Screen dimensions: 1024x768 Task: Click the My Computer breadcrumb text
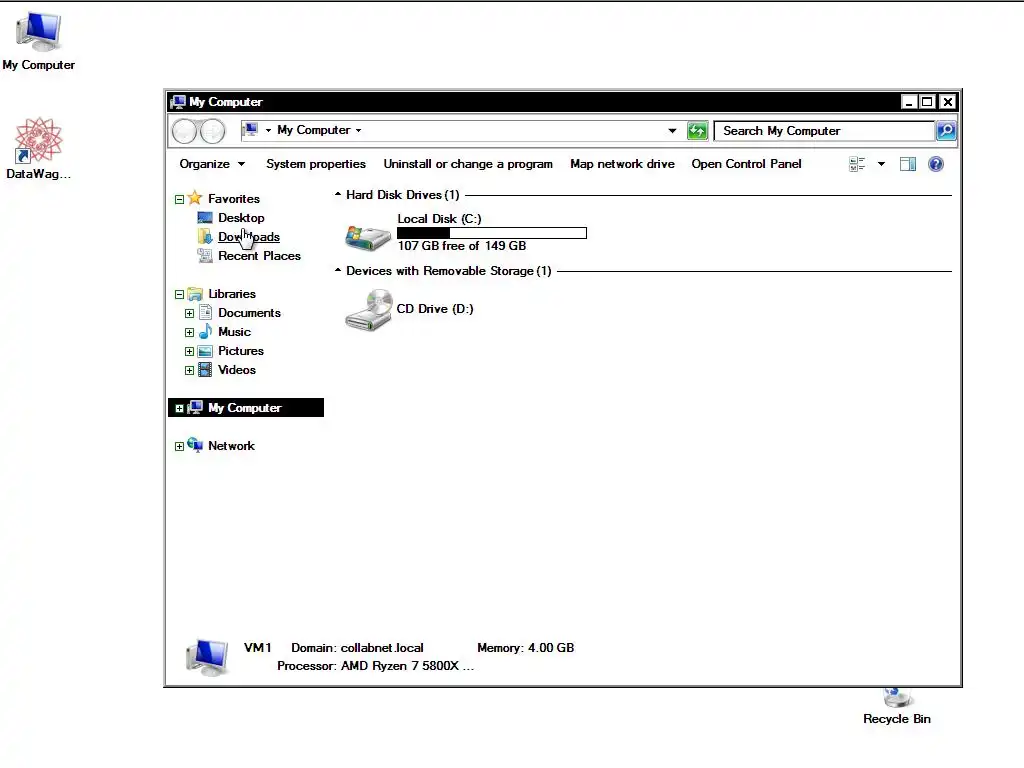313,130
